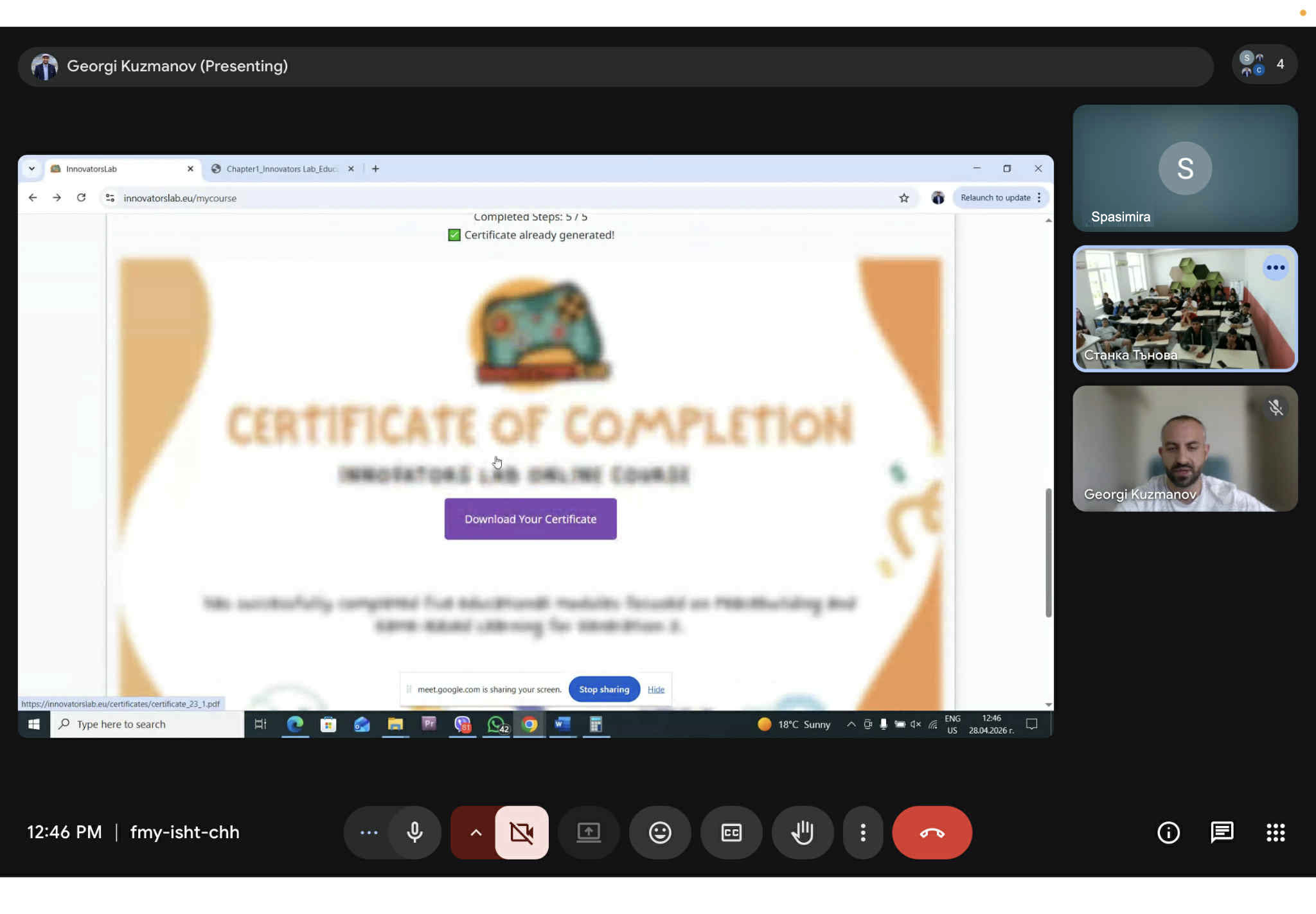Open Mail app from taskbar
Image resolution: width=1316 pixels, height=914 pixels.
coord(362,725)
